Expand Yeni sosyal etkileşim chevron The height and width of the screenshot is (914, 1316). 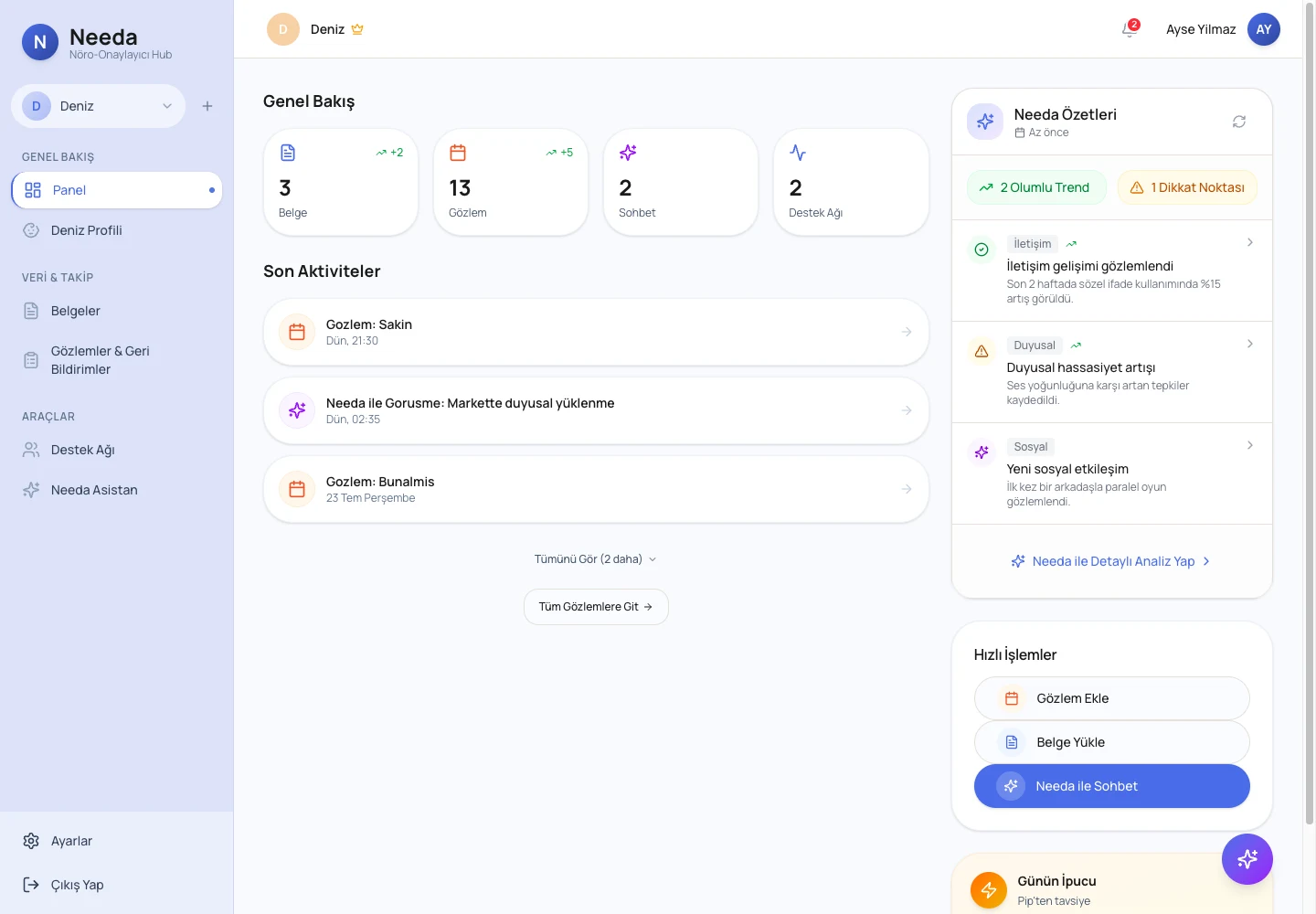pyautogui.click(x=1250, y=445)
